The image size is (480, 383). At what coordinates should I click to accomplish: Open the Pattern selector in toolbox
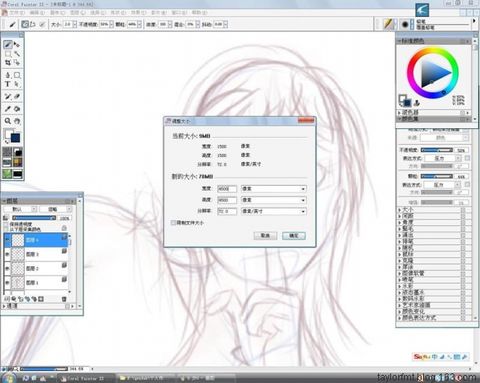pos(7,162)
